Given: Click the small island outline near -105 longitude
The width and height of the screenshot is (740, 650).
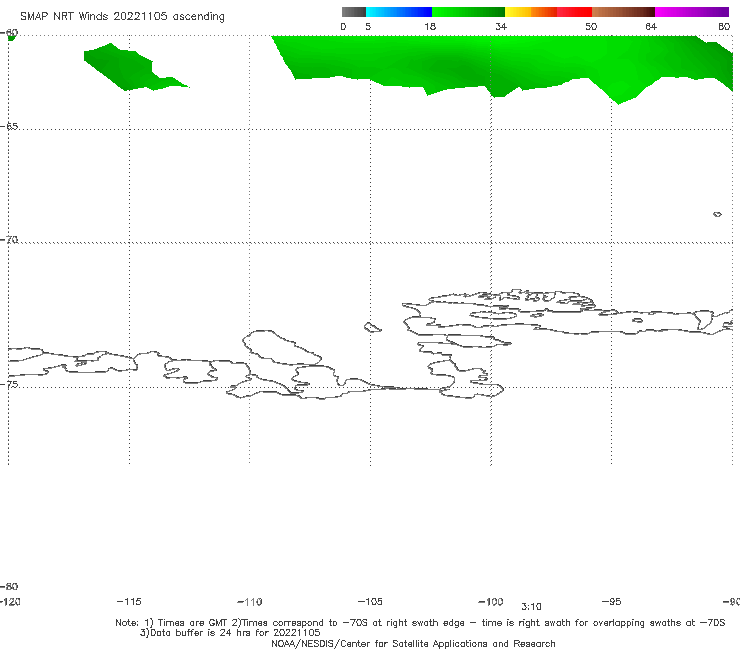Looking at the screenshot, I should (372, 327).
